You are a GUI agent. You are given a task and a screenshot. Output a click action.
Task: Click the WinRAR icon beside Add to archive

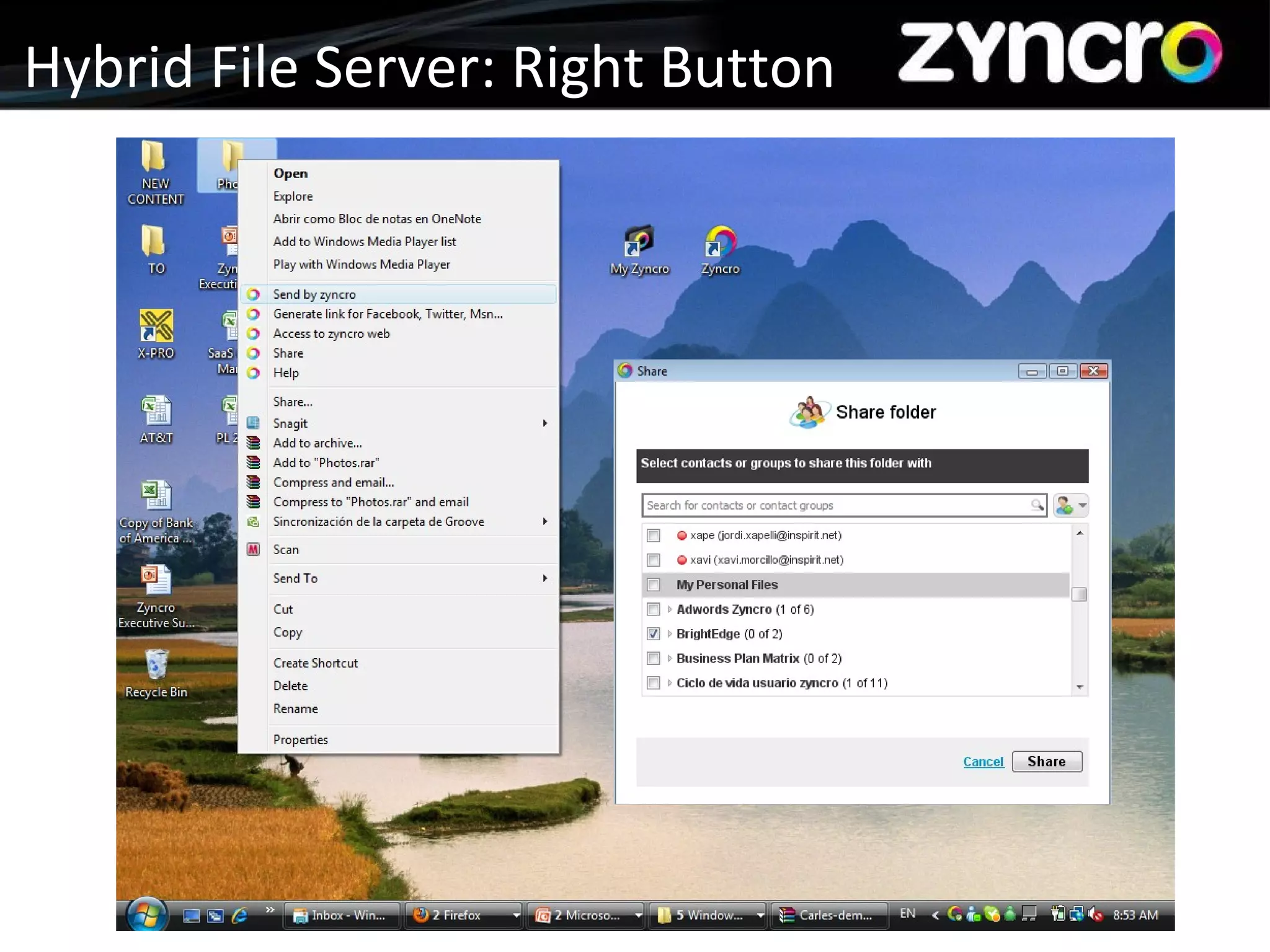[x=253, y=443]
